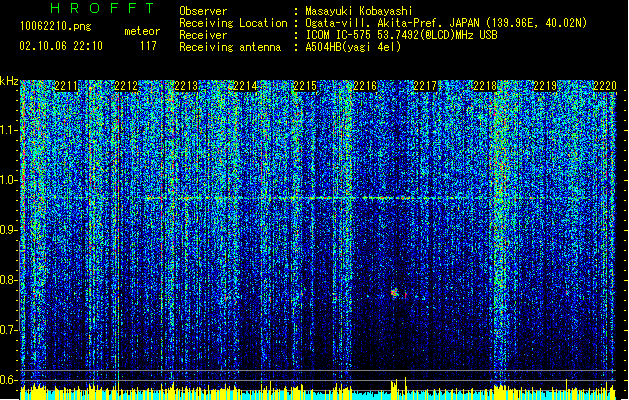Click the 2217 time marker
The image size is (629, 400).
click(x=425, y=86)
